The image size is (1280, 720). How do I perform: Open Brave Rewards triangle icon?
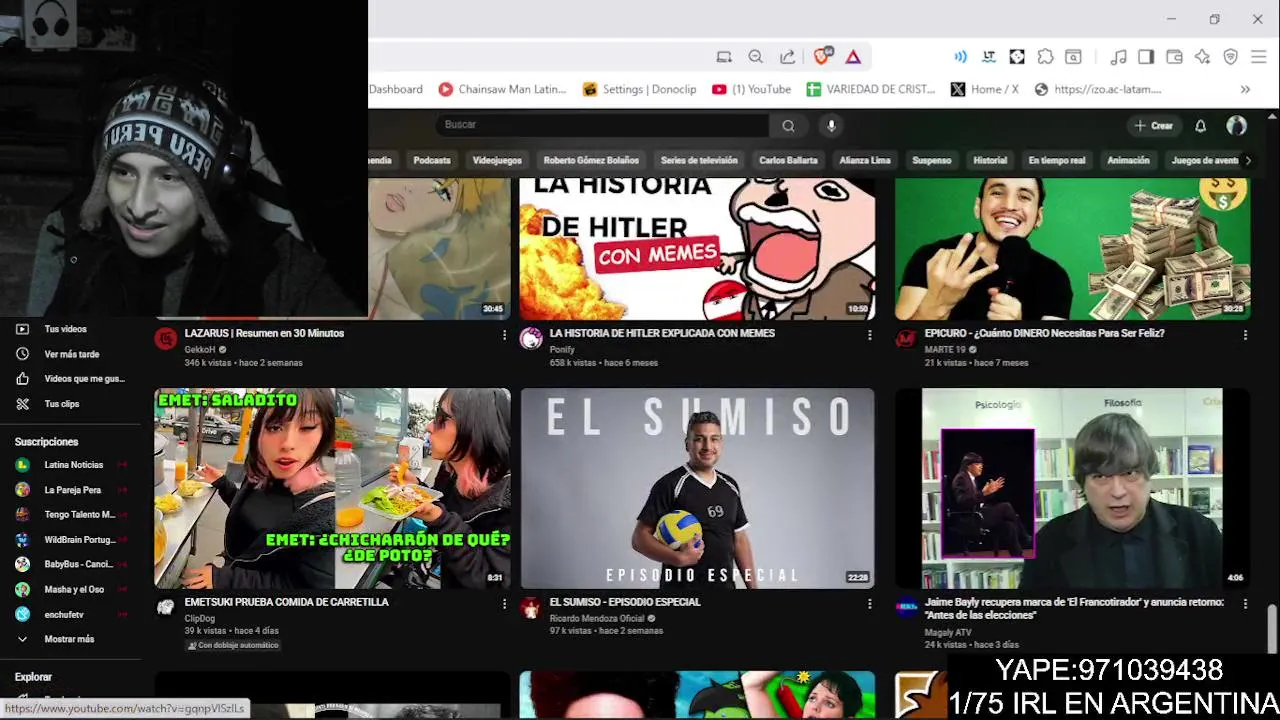pos(853,57)
